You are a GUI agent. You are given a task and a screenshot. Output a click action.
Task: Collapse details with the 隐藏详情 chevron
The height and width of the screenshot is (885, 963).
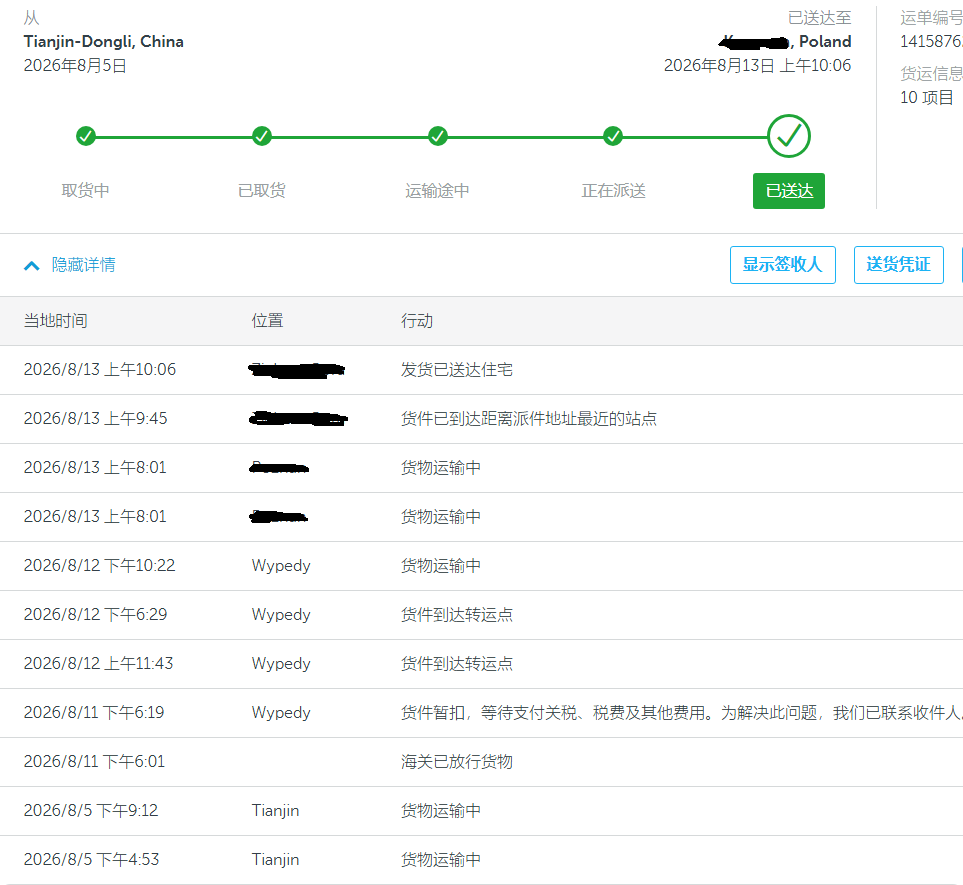pyautogui.click(x=32, y=265)
